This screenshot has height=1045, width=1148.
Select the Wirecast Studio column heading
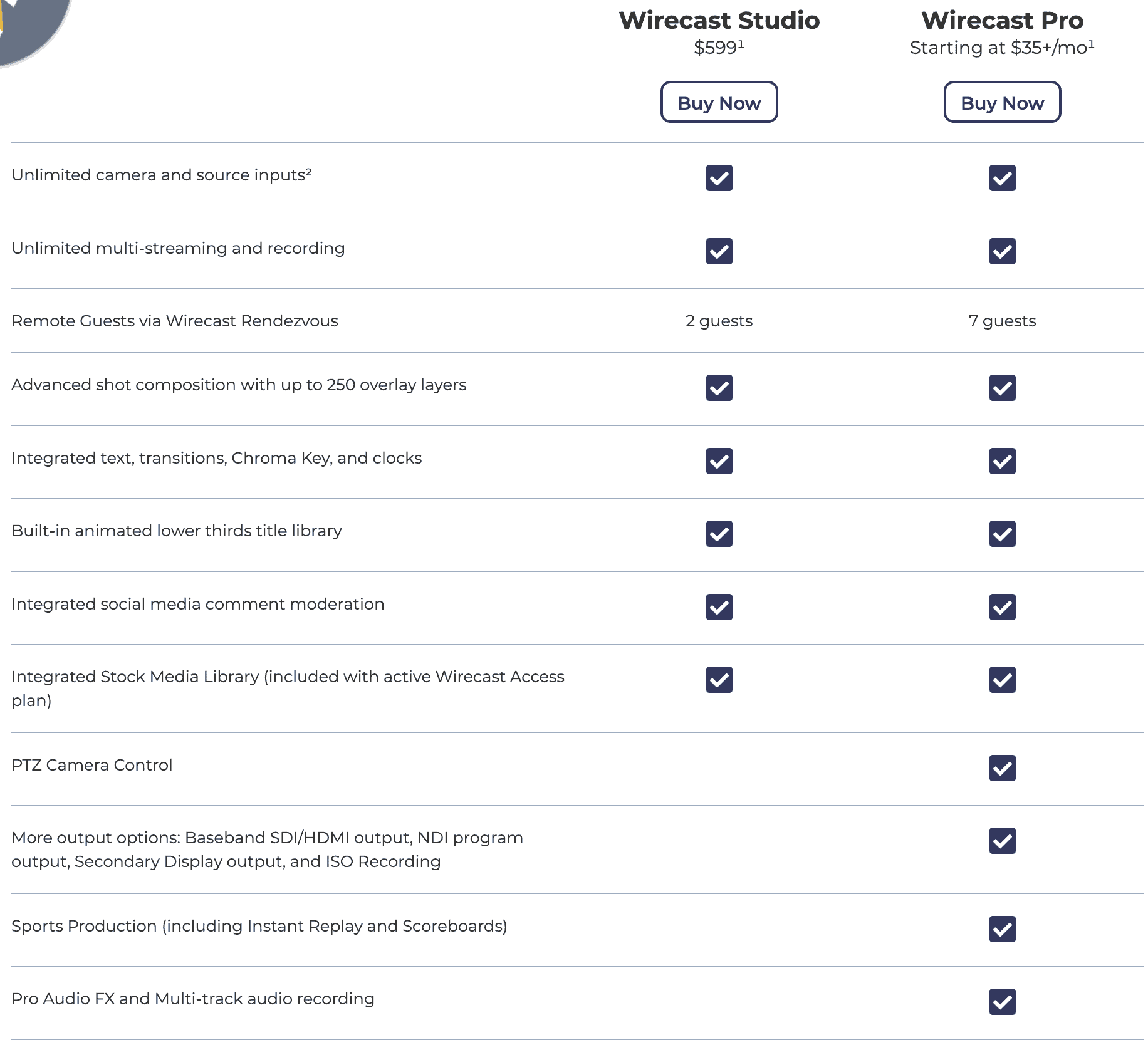click(x=719, y=21)
